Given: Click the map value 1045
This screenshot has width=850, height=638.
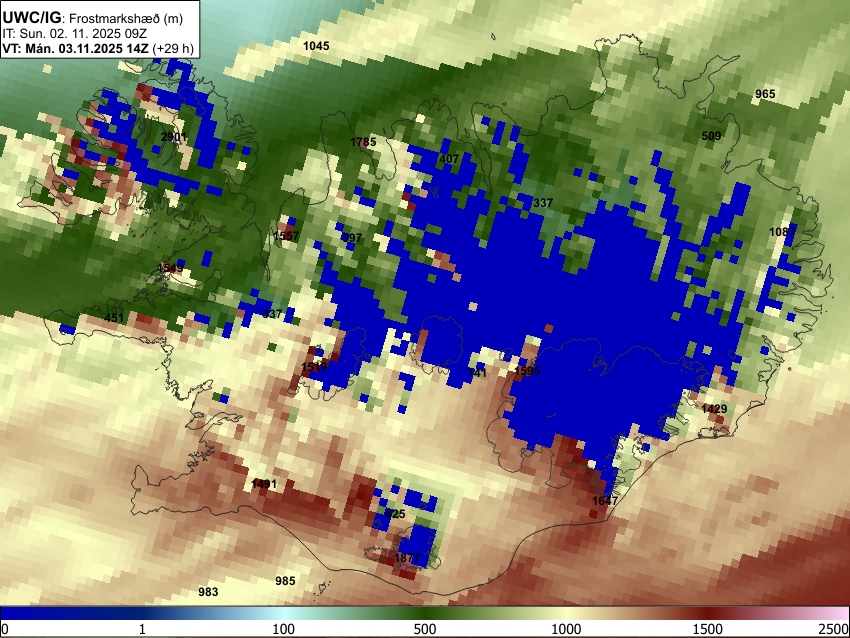Looking at the screenshot, I should [x=316, y=46].
